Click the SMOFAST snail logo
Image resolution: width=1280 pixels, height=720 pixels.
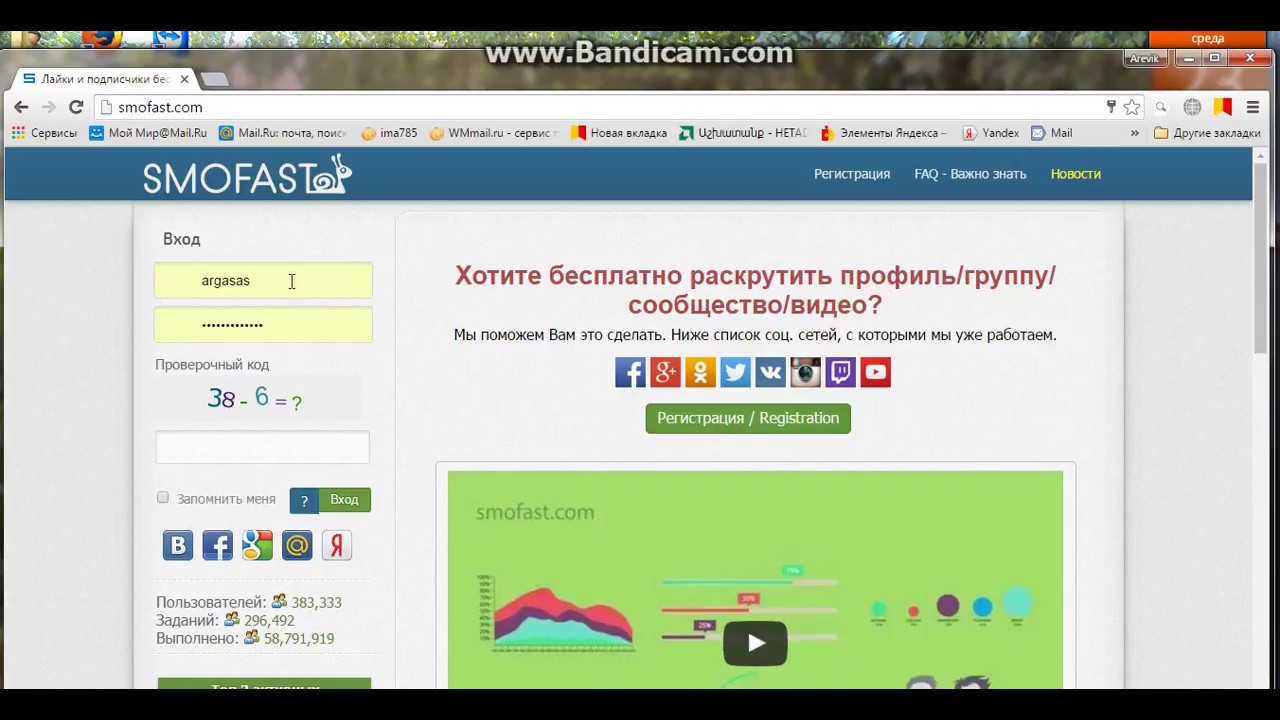[247, 175]
